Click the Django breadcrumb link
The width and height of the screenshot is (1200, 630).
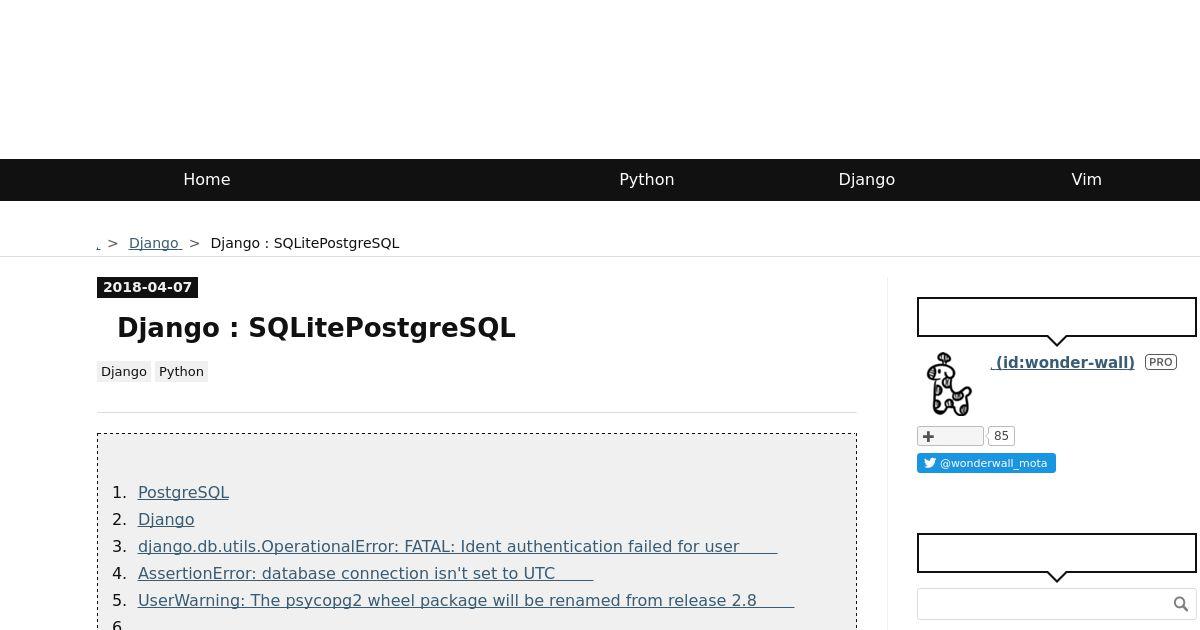[155, 243]
